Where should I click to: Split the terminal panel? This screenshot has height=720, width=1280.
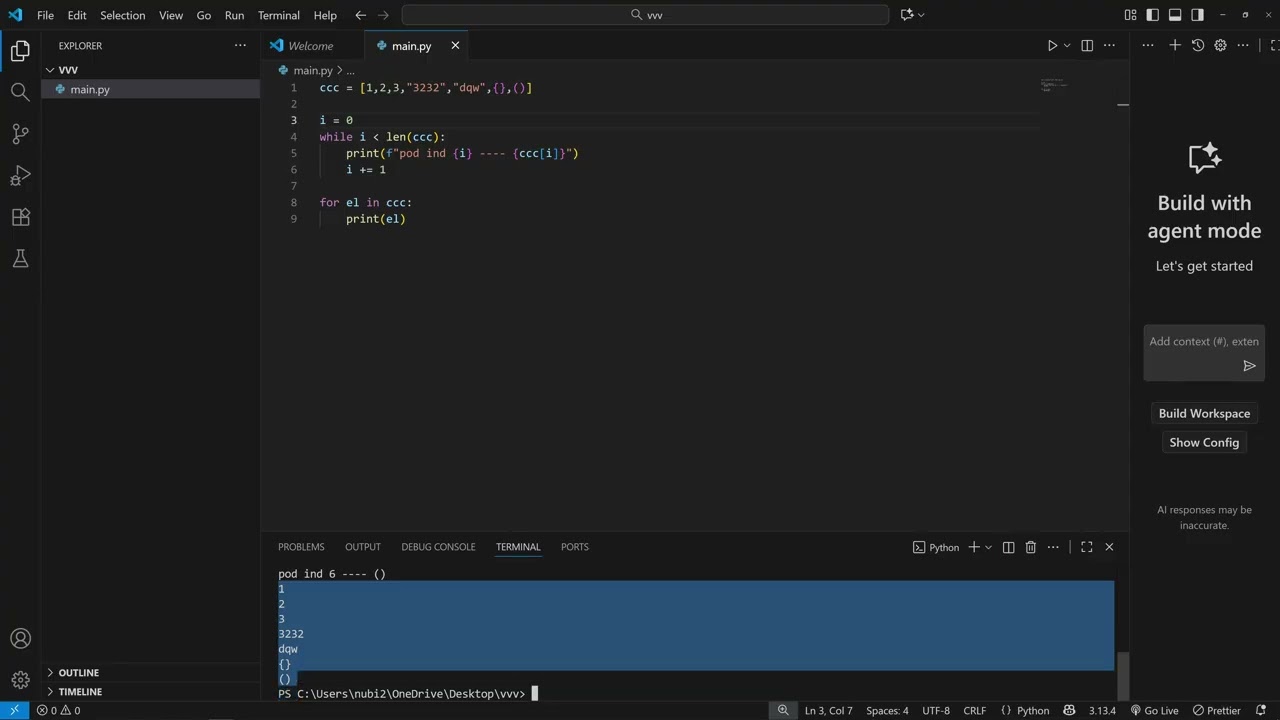click(x=1008, y=547)
